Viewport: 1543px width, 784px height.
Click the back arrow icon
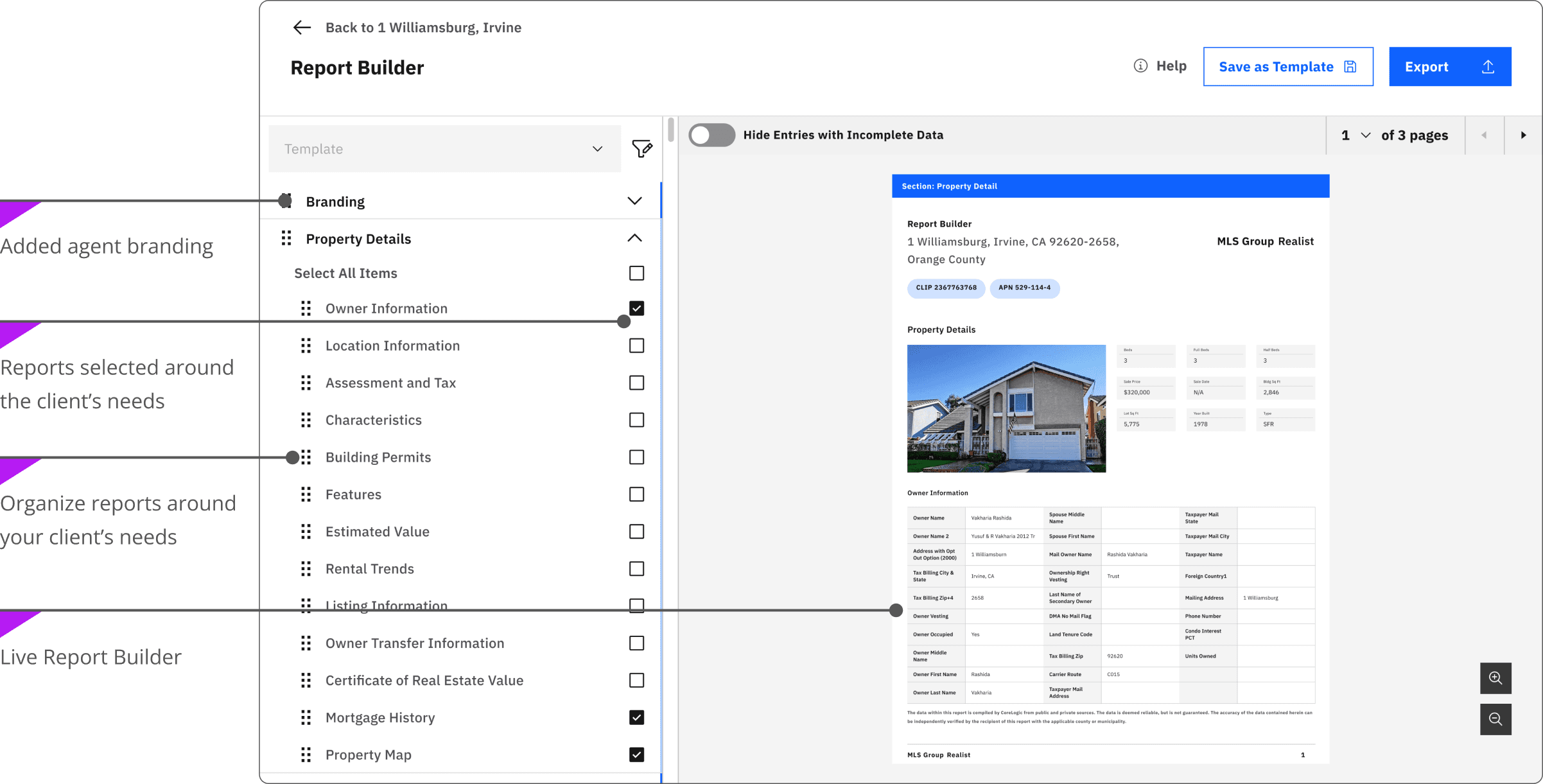[x=302, y=28]
